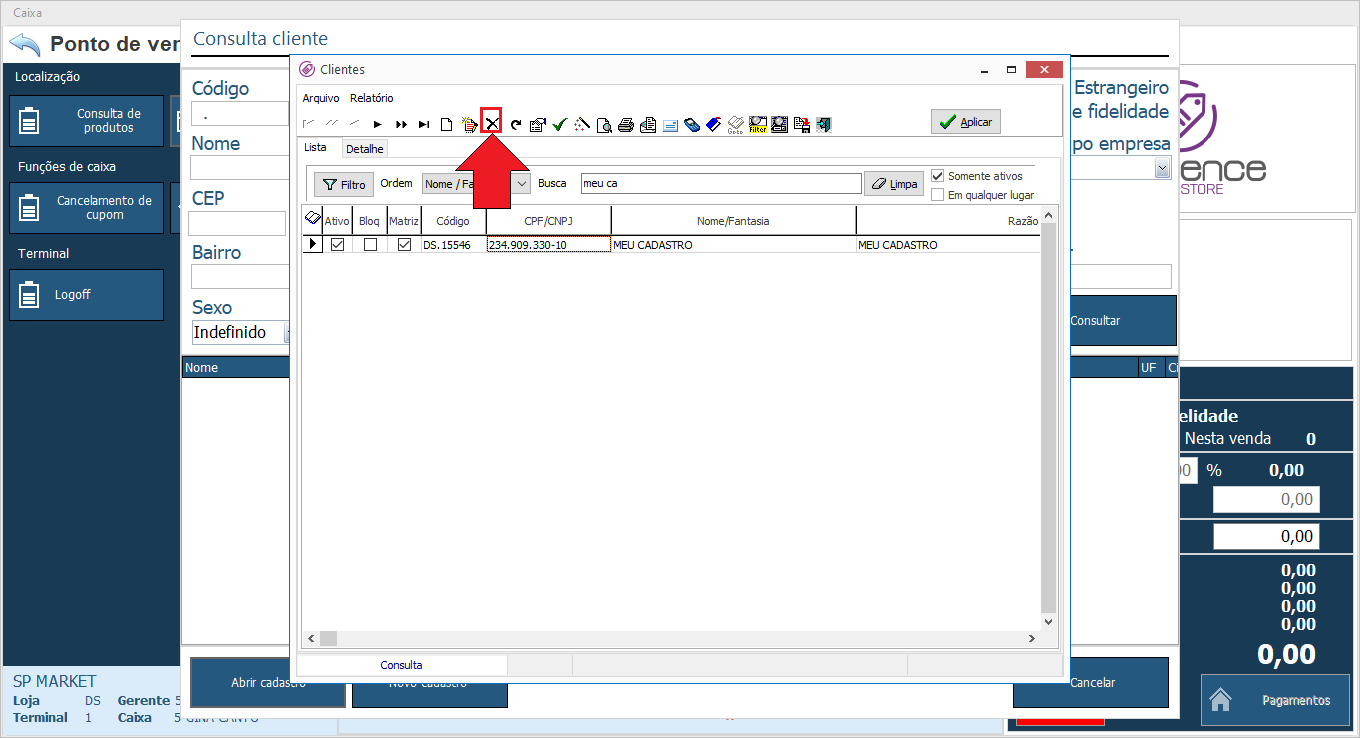Click the vertical scrollbar of the Clientes grid

pyautogui.click(x=1048, y=417)
